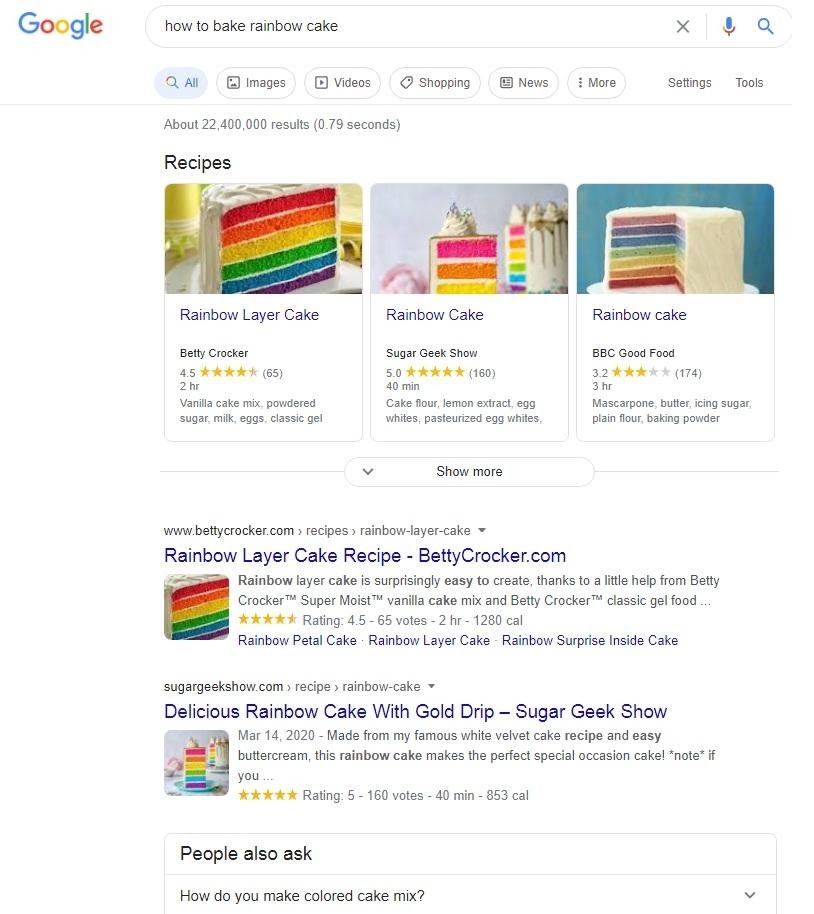Expand the Show more recipes section
Screen dimensions: 814x914
click(469, 471)
